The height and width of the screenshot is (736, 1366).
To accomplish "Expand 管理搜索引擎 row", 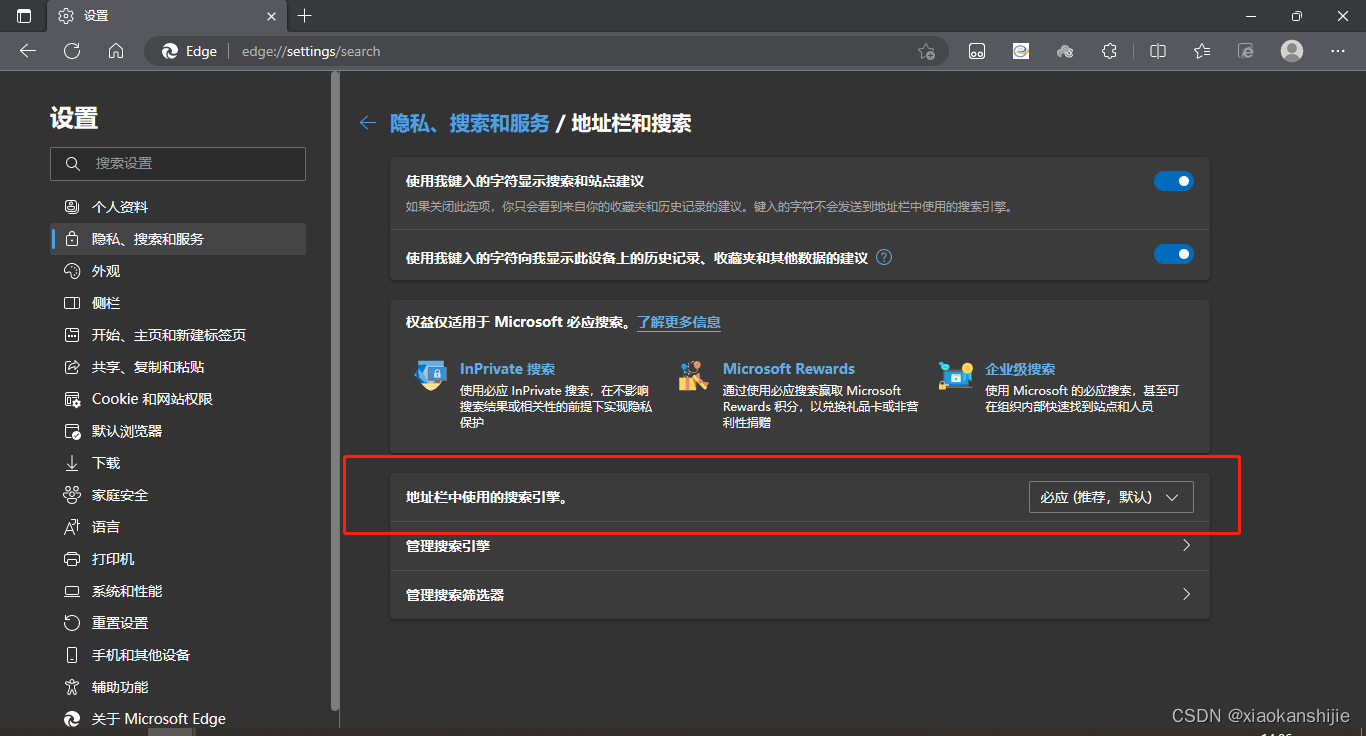I will pos(800,546).
